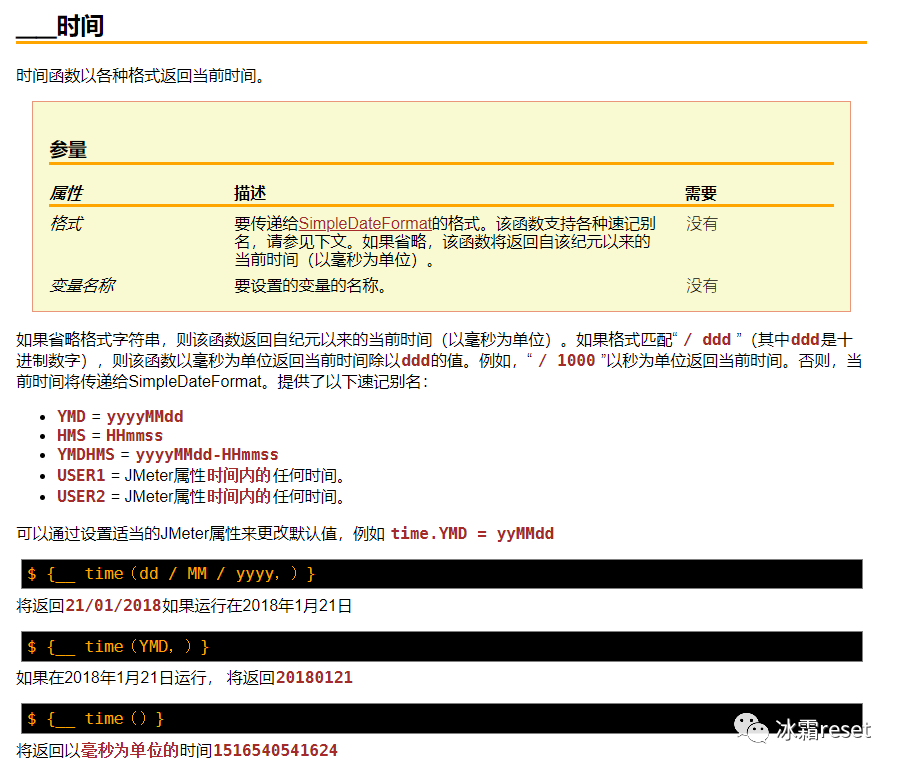
Task: Click the ${__time()} code block
Action: 441,718
